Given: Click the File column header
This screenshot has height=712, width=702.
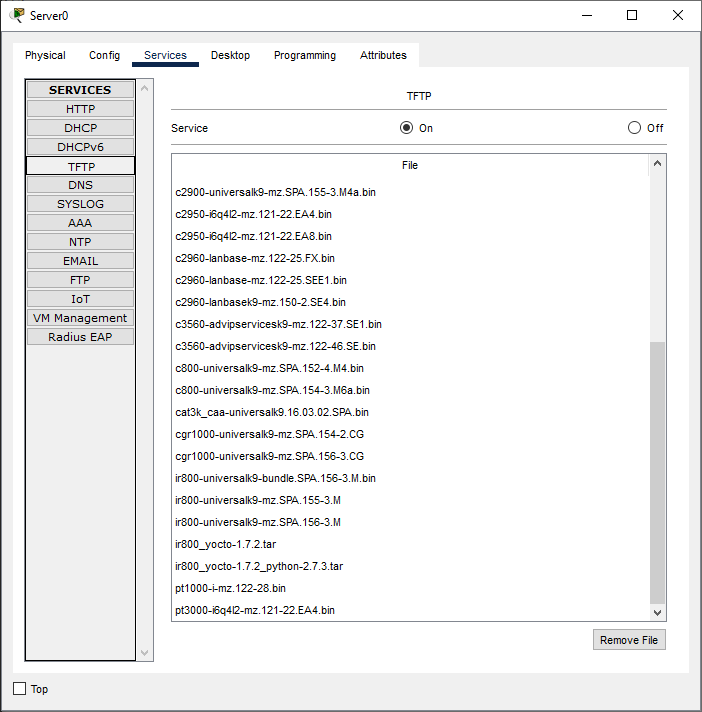Looking at the screenshot, I should (x=410, y=165).
